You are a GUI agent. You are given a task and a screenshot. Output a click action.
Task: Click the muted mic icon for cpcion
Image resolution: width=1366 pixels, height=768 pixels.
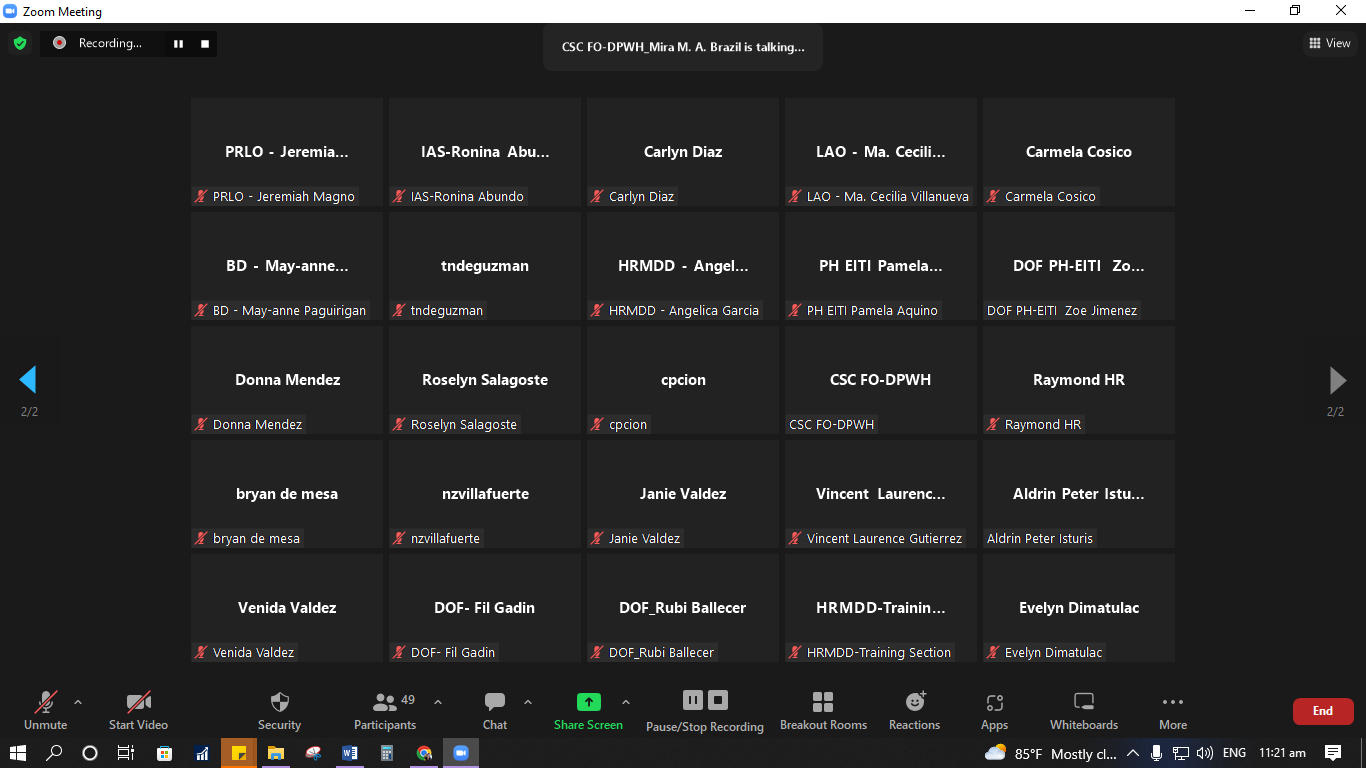[597, 424]
